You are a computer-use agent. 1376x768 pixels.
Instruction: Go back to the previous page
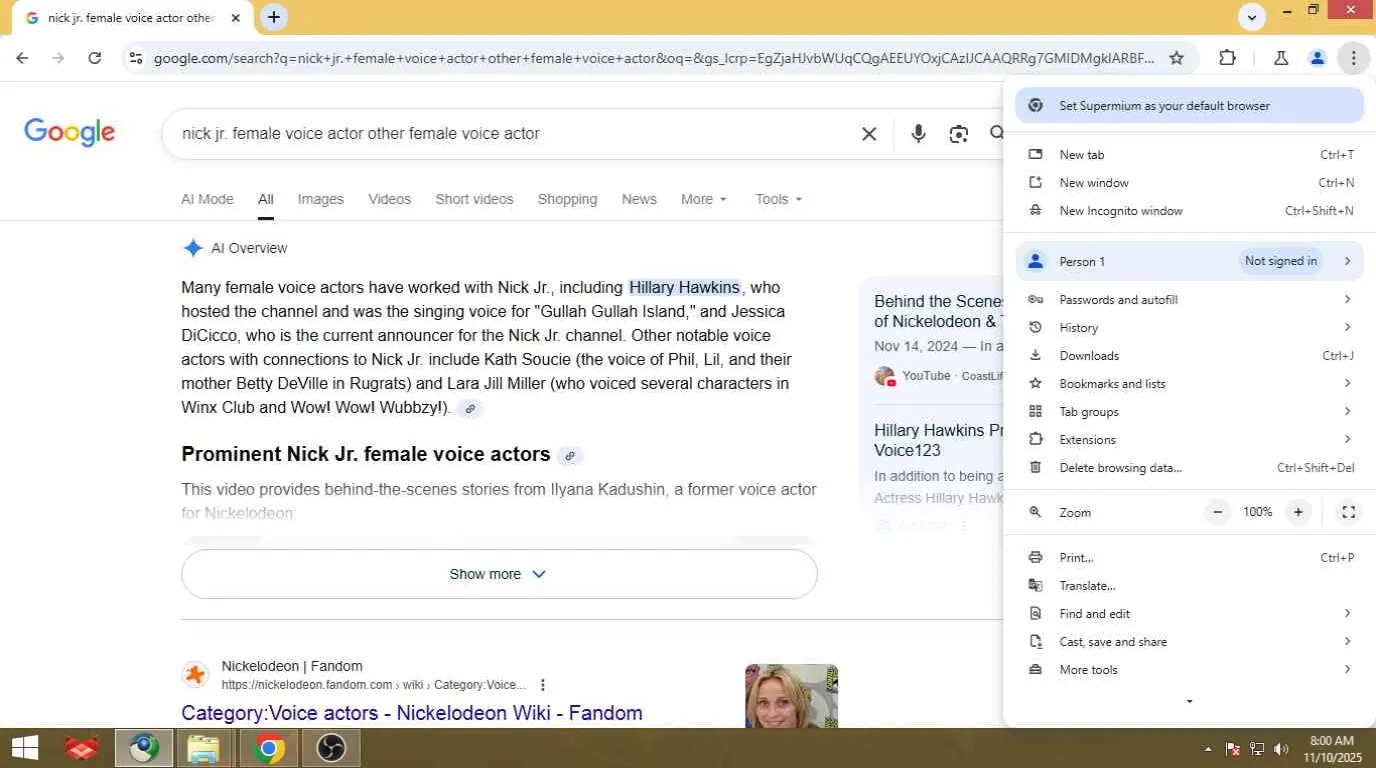tap(22, 58)
